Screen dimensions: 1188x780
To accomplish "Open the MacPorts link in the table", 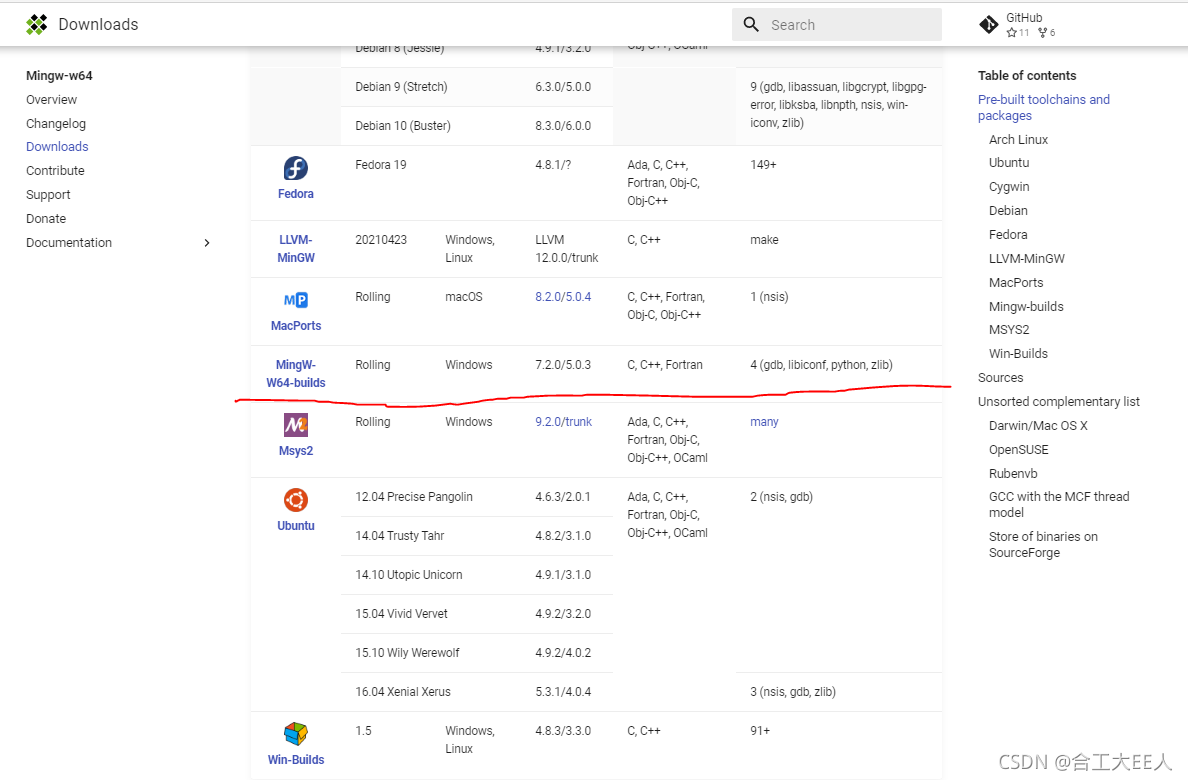I will coord(295,325).
